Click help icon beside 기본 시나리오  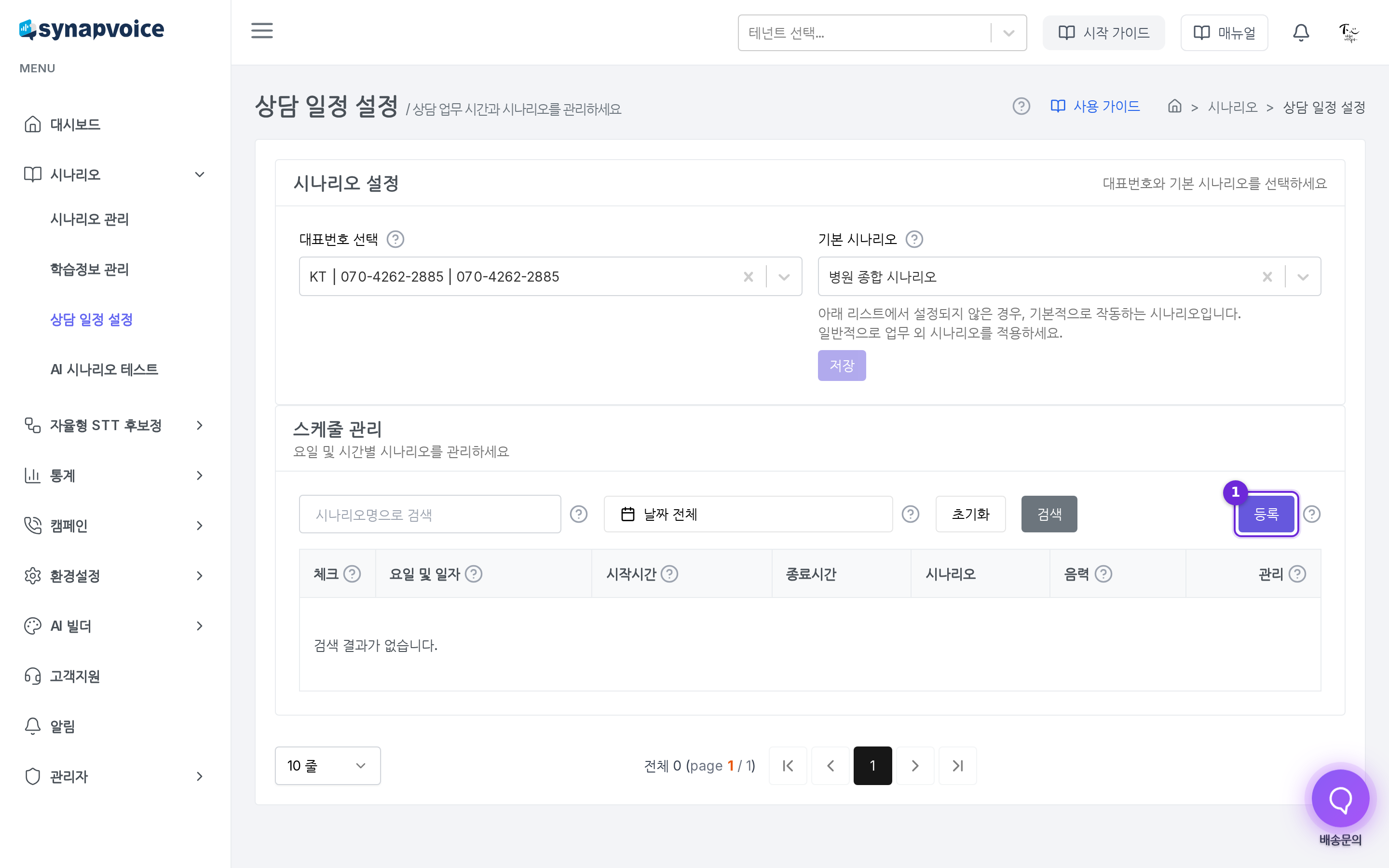[x=914, y=239]
